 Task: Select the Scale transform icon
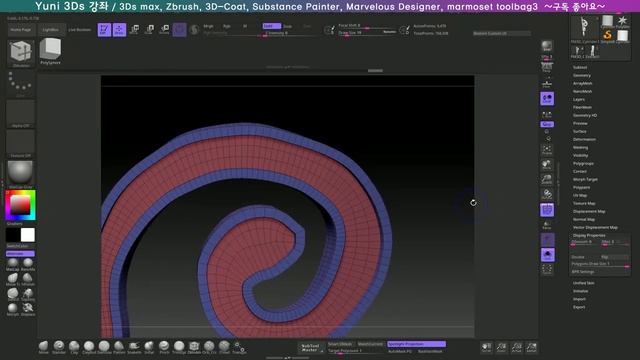(149, 30)
